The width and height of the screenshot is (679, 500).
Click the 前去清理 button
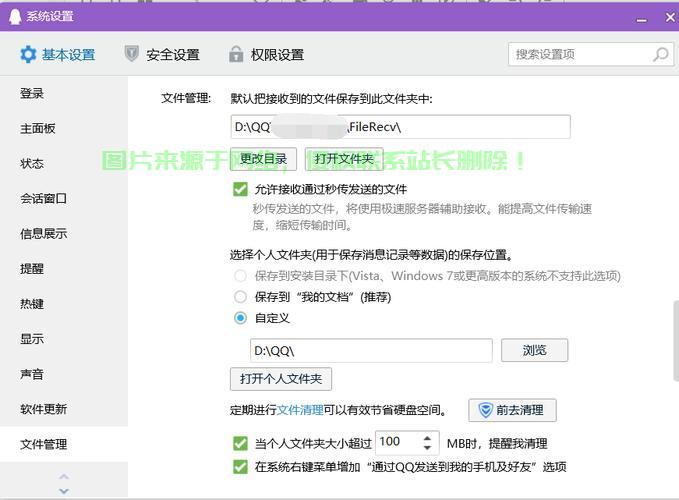pyautogui.click(x=512, y=410)
